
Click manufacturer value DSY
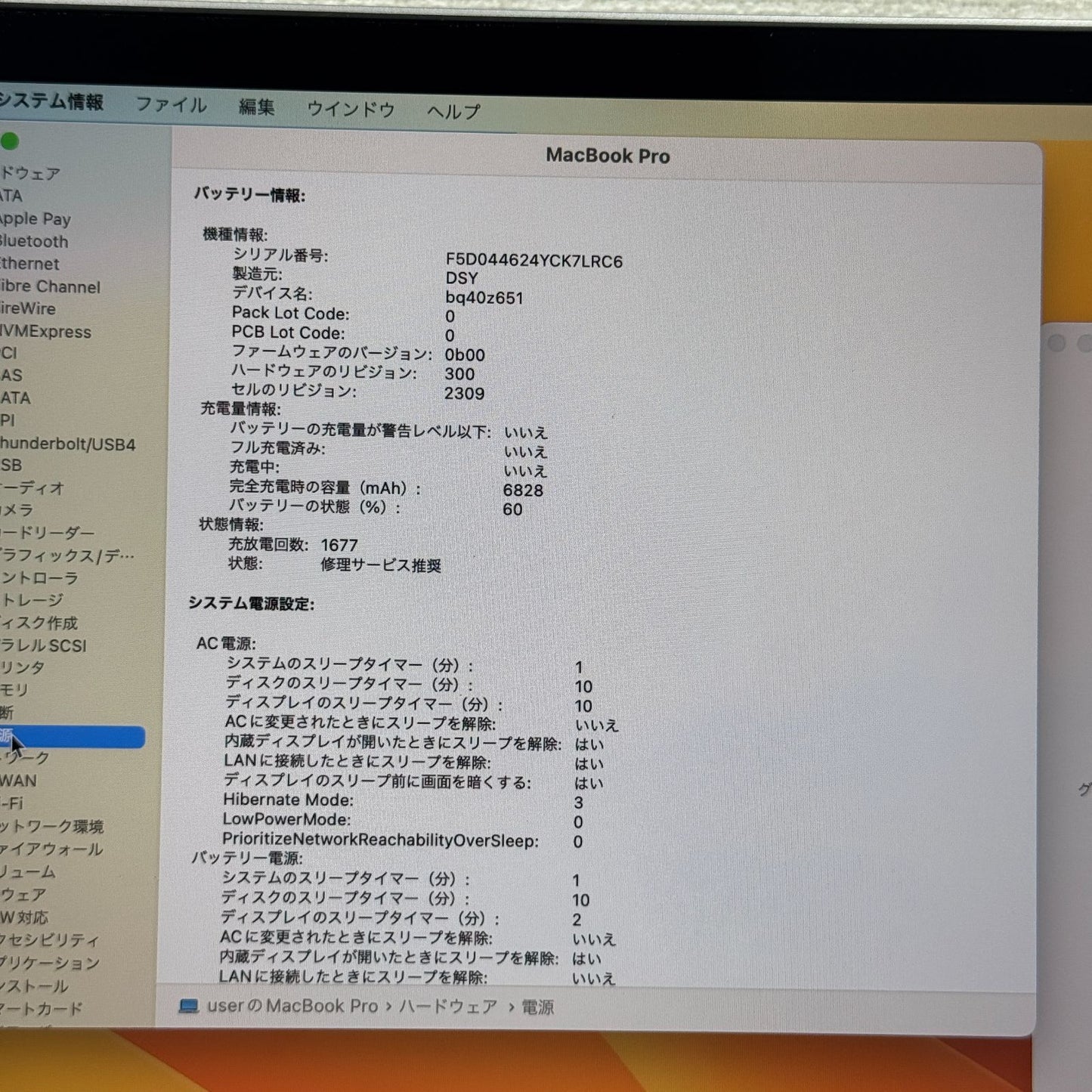(461, 279)
